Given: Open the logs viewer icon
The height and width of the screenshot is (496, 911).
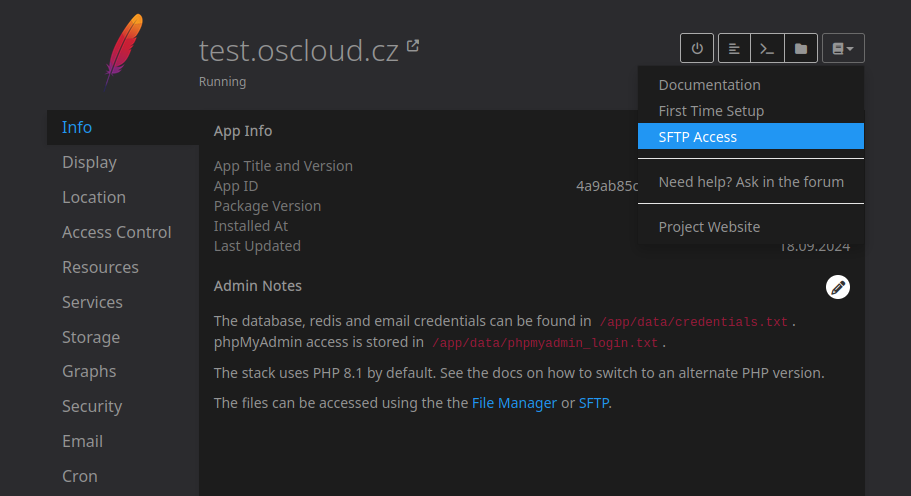Looking at the screenshot, I should (x=734, y=48).
